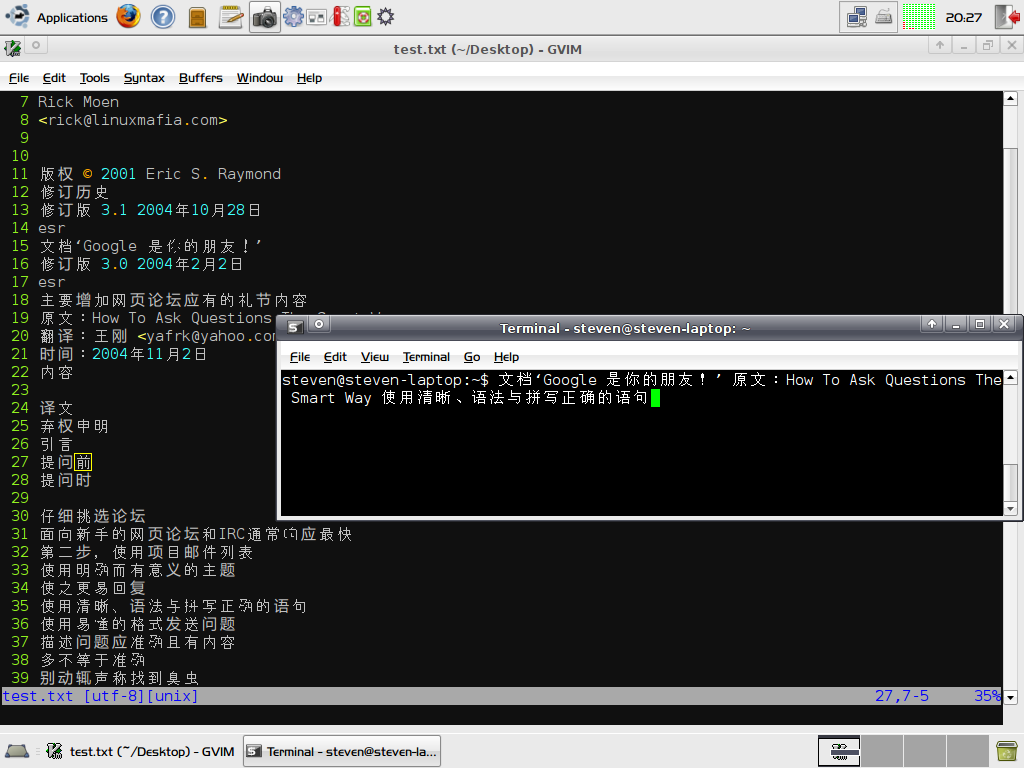Open the blue gear settings launcher
Viewport: 1024px width, 768px height.
(293, 17)
